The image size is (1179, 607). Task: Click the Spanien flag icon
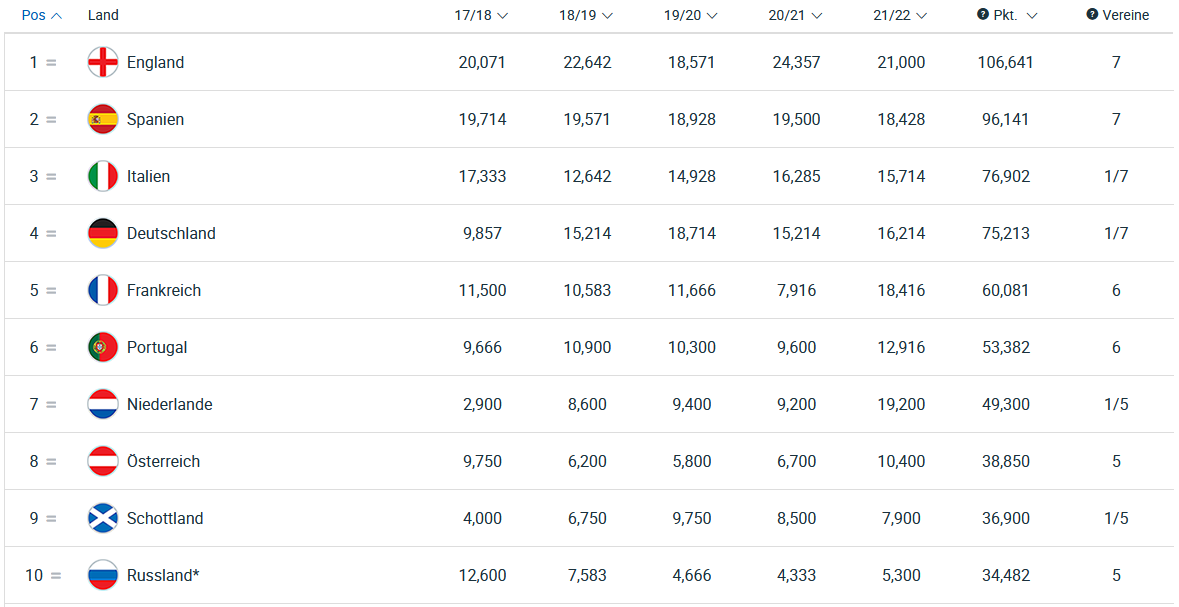(103, 120)
